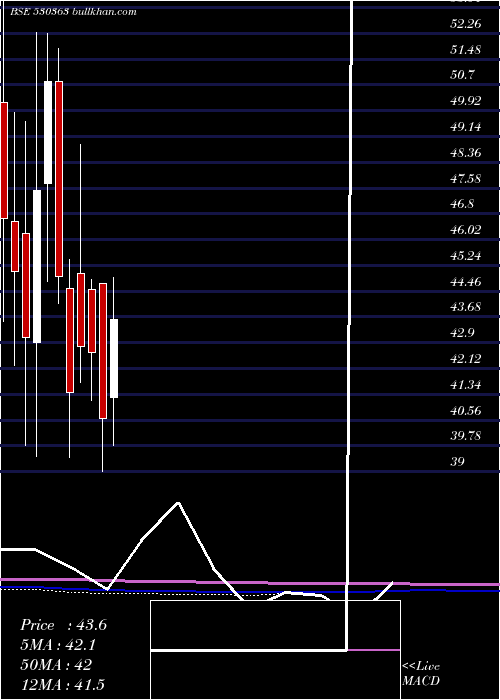Click the <<Live MACD label
500x700 pixels.
[421, 674]
